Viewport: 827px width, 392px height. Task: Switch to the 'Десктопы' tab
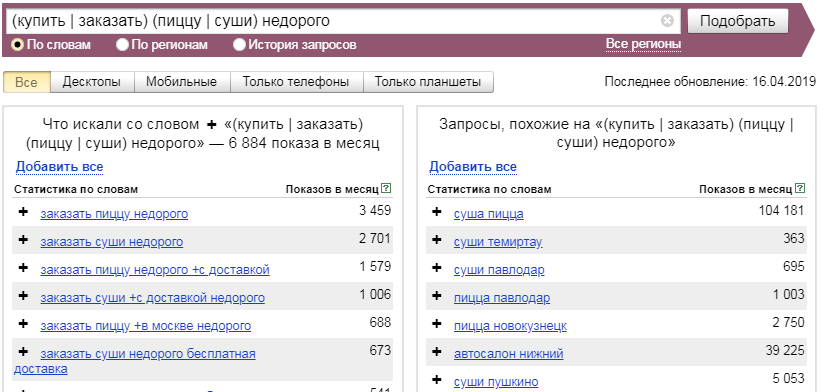92,82
